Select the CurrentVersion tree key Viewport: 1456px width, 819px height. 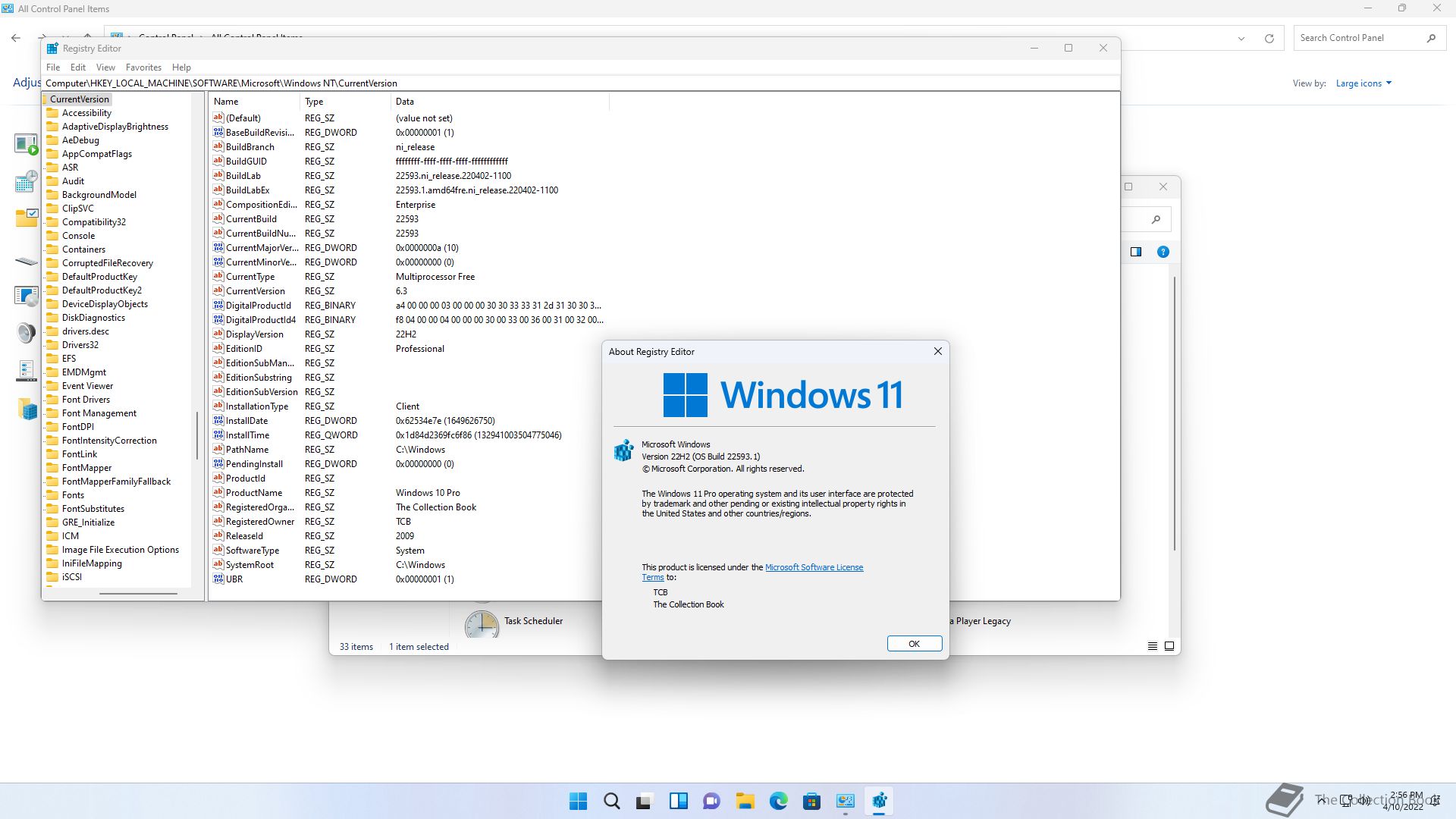click(80, 99)
